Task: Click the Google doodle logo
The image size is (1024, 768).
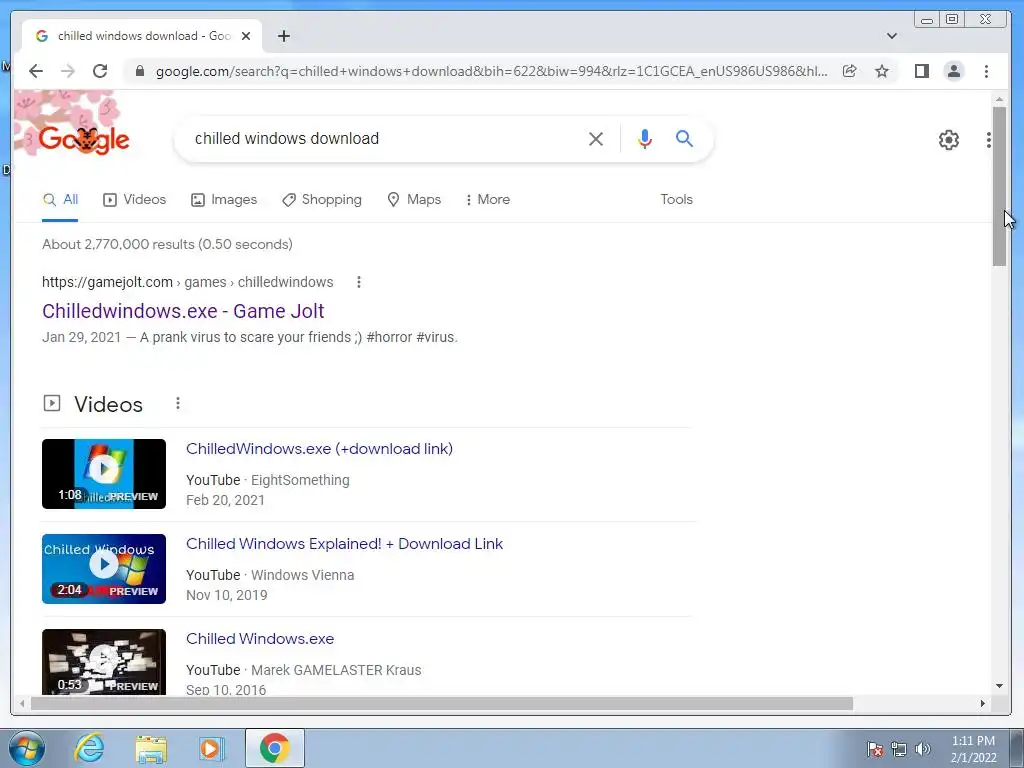Action: click(x=84, y=140)
